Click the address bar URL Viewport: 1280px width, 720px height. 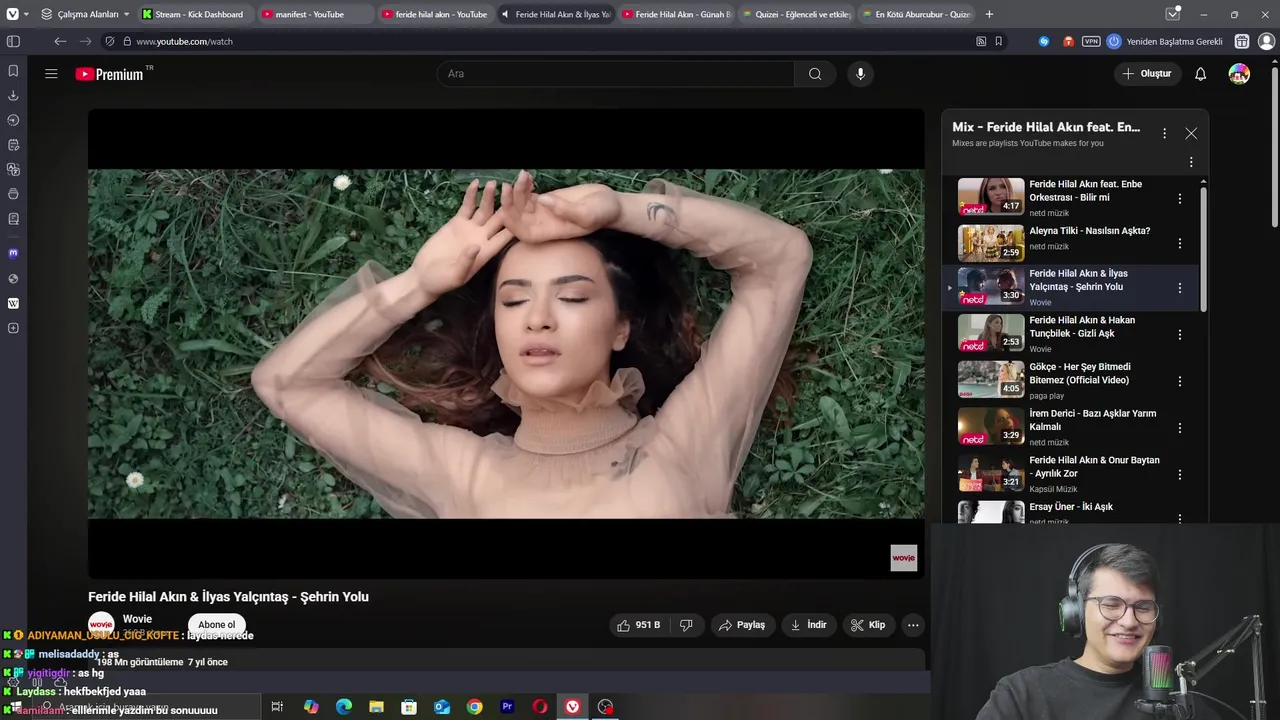pos(184,41)
